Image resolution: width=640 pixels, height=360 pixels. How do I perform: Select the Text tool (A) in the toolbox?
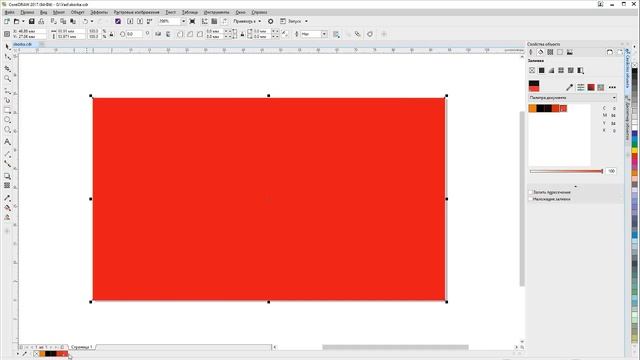(7, 142)
